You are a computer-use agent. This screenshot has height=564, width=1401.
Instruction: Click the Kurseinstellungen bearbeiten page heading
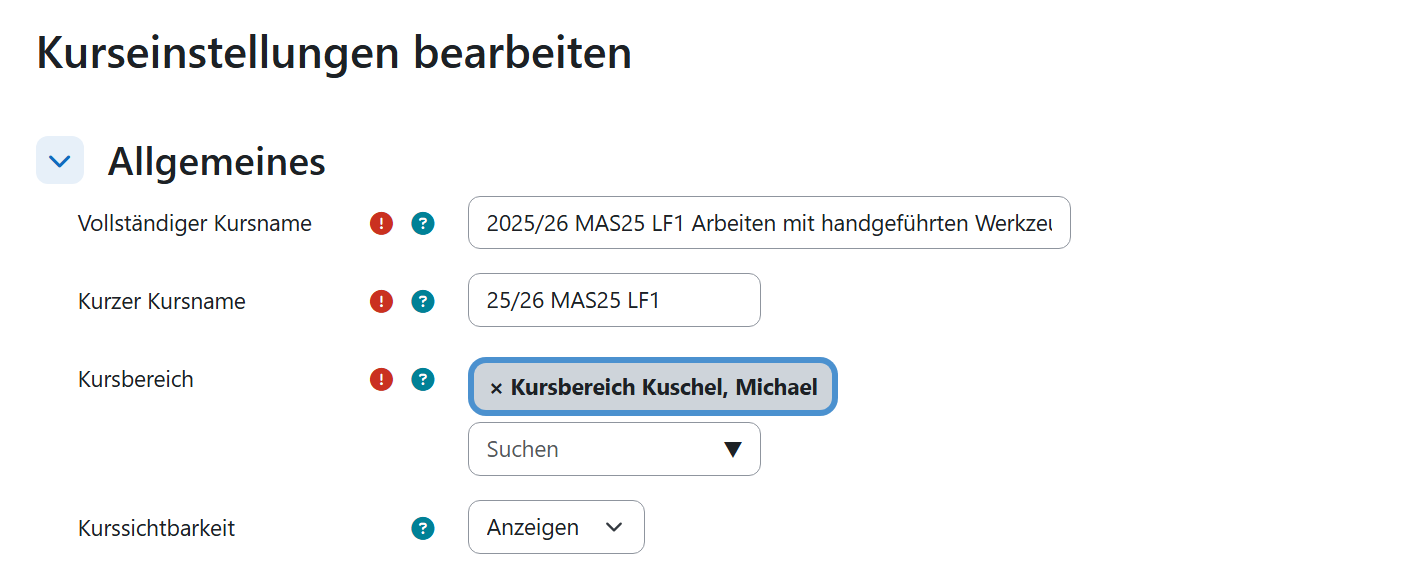334,52
